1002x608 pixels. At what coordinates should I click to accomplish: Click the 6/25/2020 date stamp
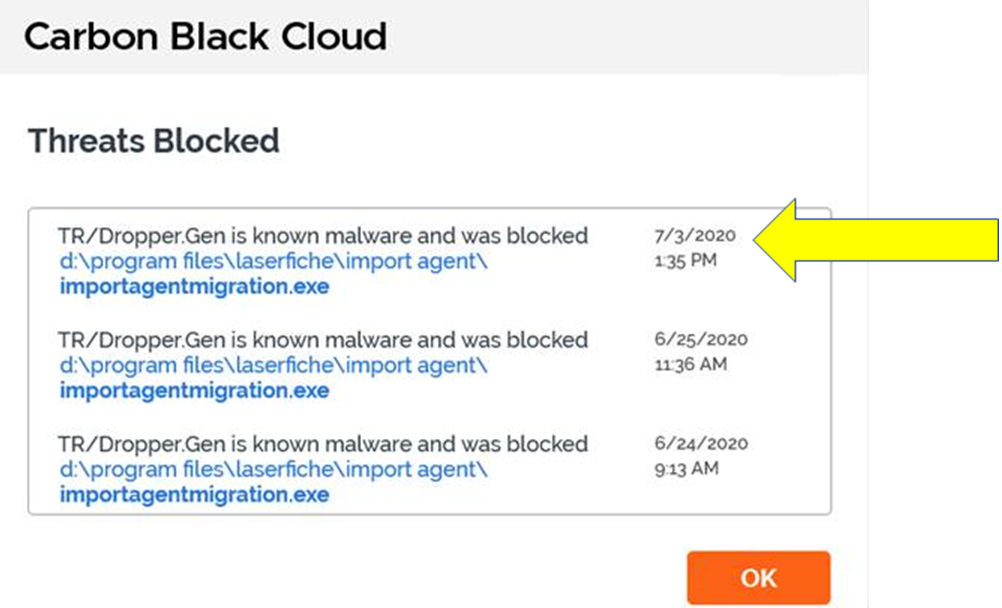(700, 340)
